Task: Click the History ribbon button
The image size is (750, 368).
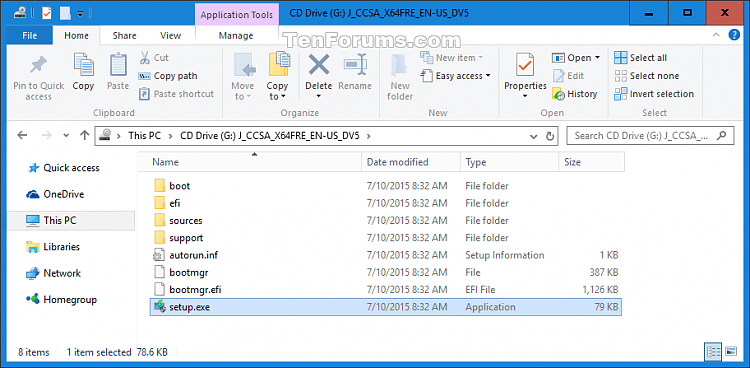Action: pos(574,94)
